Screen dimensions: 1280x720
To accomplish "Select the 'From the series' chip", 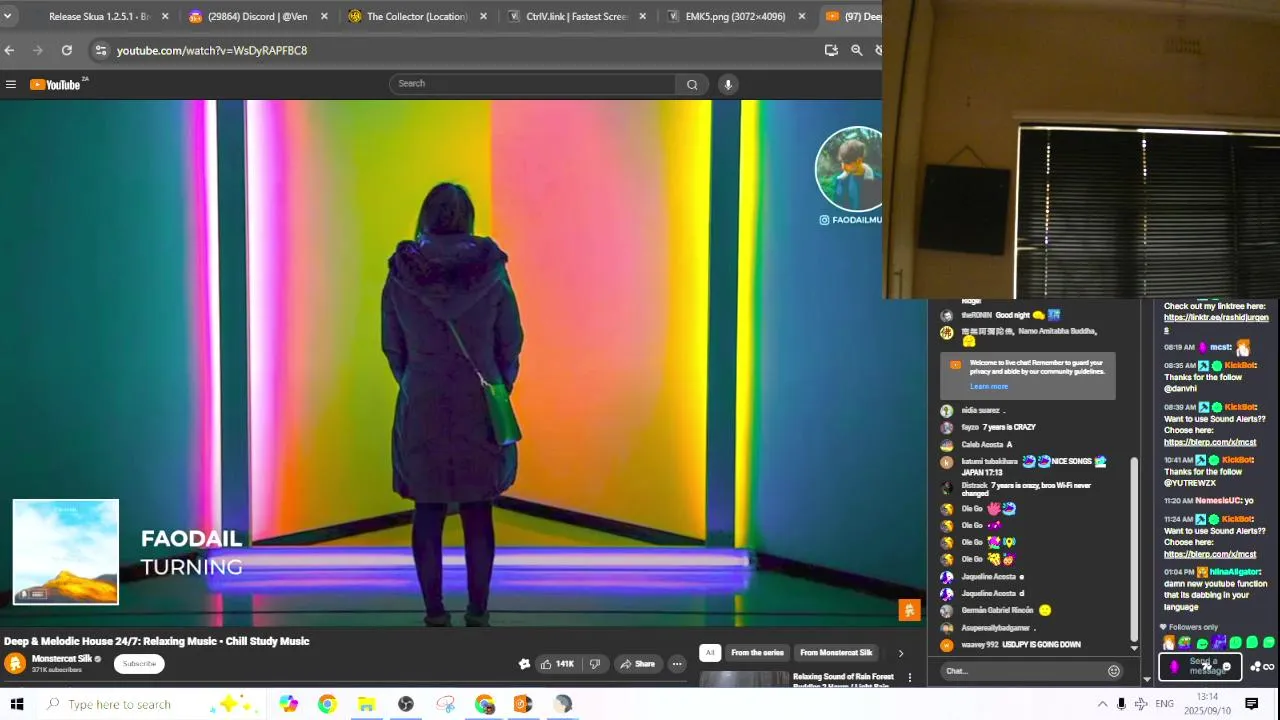I will pyautogui.click(x=757, y=653).
